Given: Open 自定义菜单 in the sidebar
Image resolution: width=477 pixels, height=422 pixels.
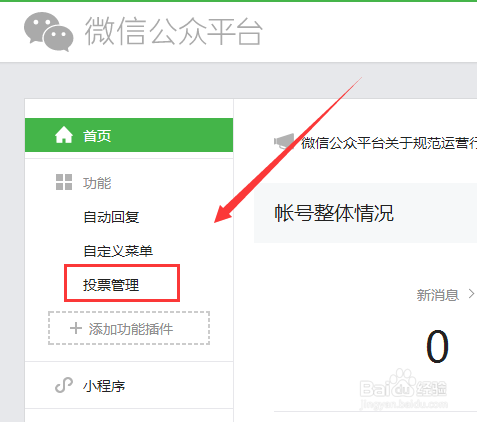Looking at the screenshot, I should coord(118,251).
